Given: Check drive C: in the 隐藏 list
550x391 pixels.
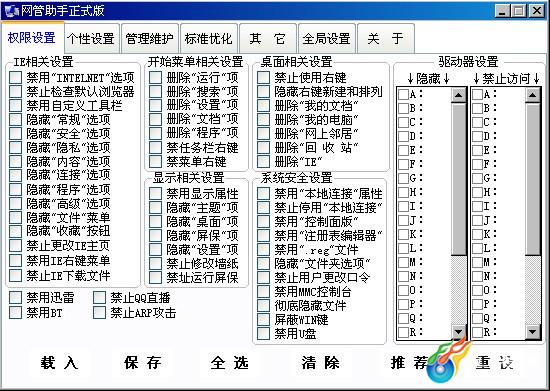Looking at the screenshot, I should [x=403, y=122].
